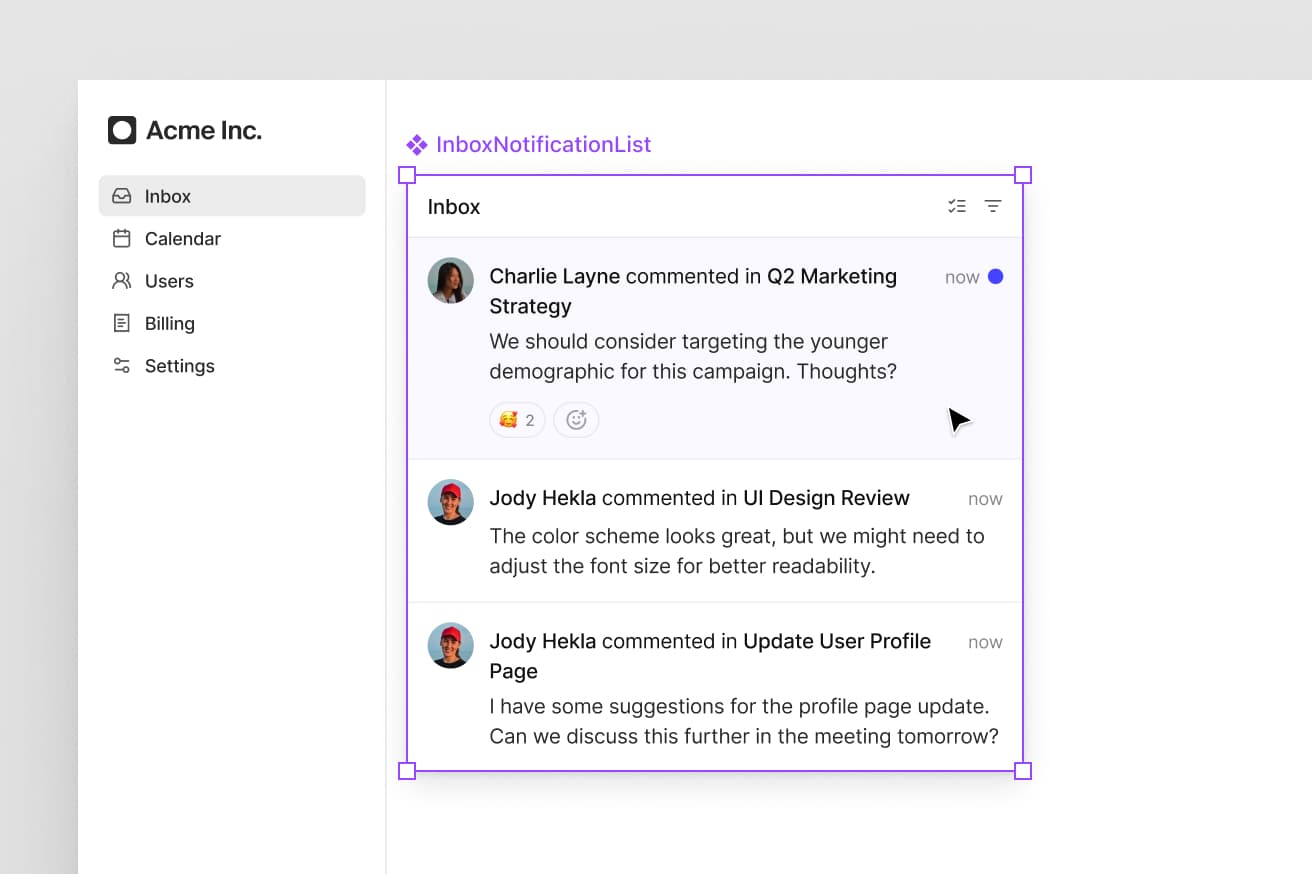The image size is (1312, 874).
Task: Go to the Settings menu item
Action: pos(179,366)
